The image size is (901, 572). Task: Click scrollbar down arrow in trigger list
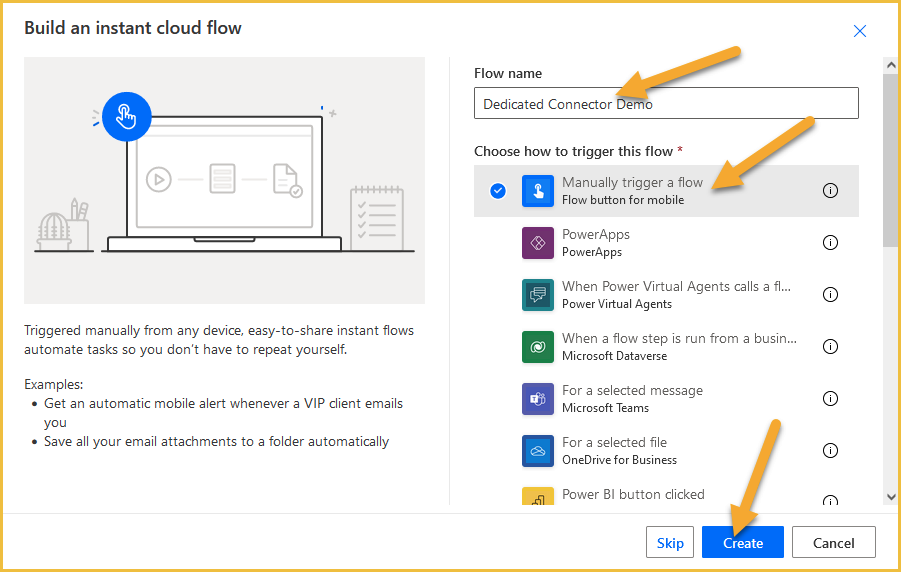891,497
